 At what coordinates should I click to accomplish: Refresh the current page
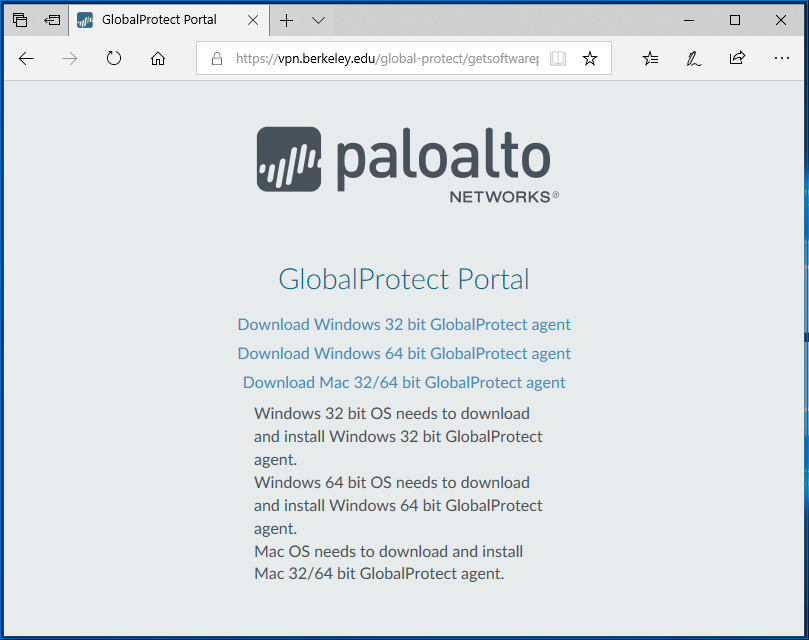[x=114, y=58]
